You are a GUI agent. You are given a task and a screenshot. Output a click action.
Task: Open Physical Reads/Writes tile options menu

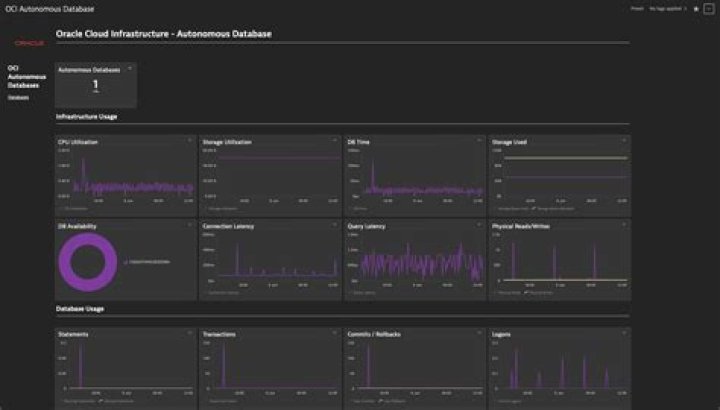(624, 225)
